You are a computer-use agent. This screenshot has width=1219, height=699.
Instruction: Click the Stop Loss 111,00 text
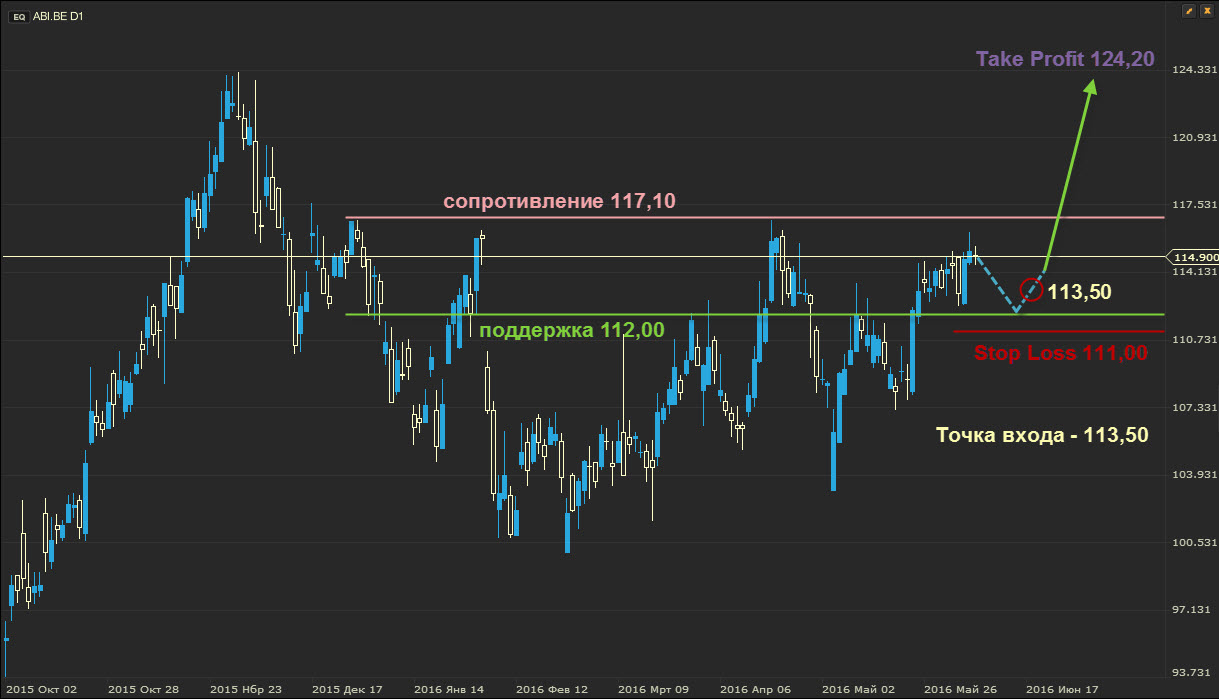1060,352
